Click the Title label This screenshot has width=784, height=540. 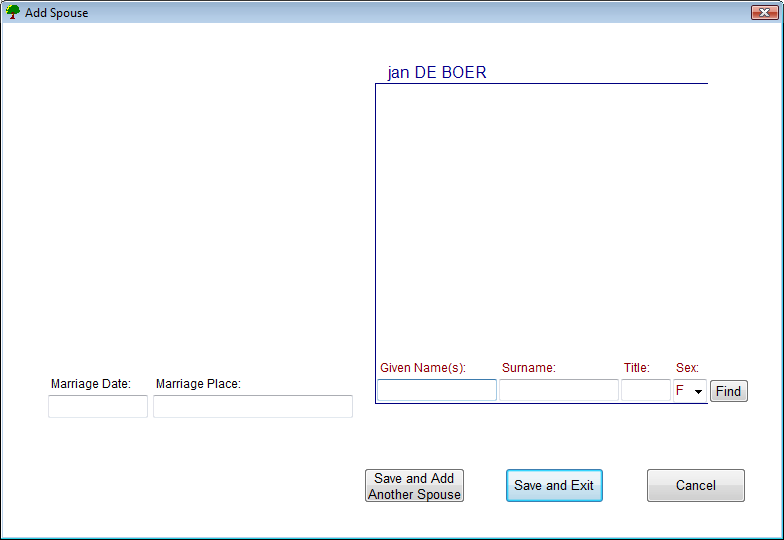click(636, 368)
